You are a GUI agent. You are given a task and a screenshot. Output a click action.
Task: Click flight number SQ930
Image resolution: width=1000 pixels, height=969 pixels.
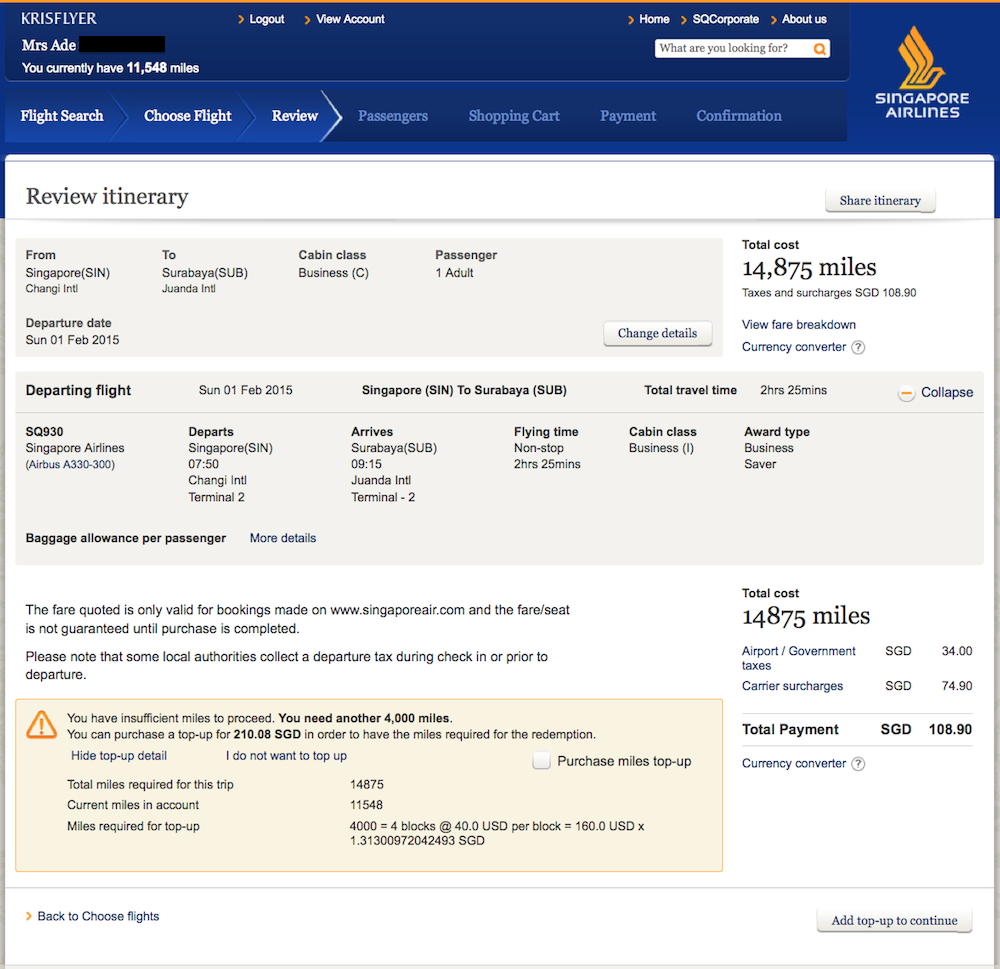coord(45,432)
